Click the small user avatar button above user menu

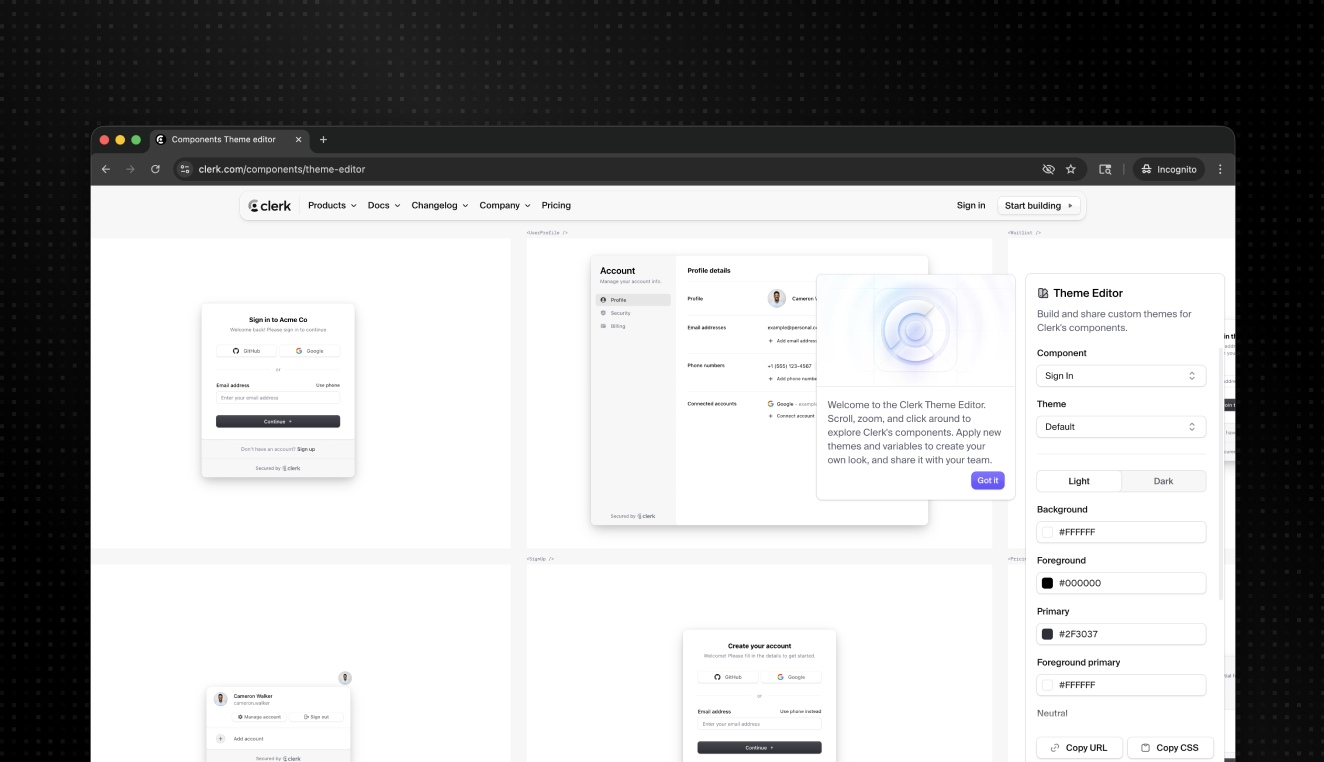click(x=345, y=678)
